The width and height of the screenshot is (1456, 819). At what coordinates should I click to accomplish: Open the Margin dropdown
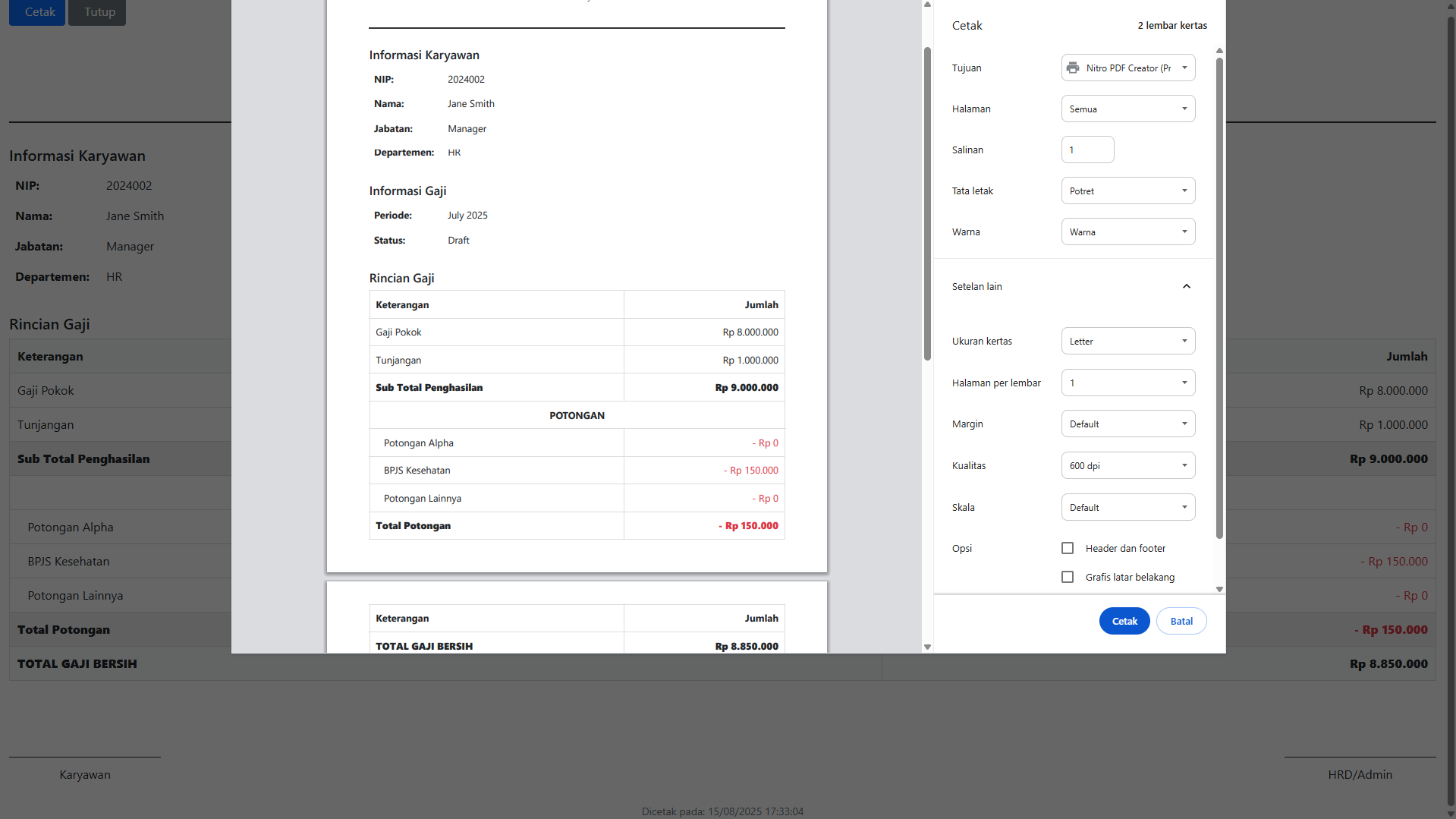pyautogui.click(x=1128, y=424)
